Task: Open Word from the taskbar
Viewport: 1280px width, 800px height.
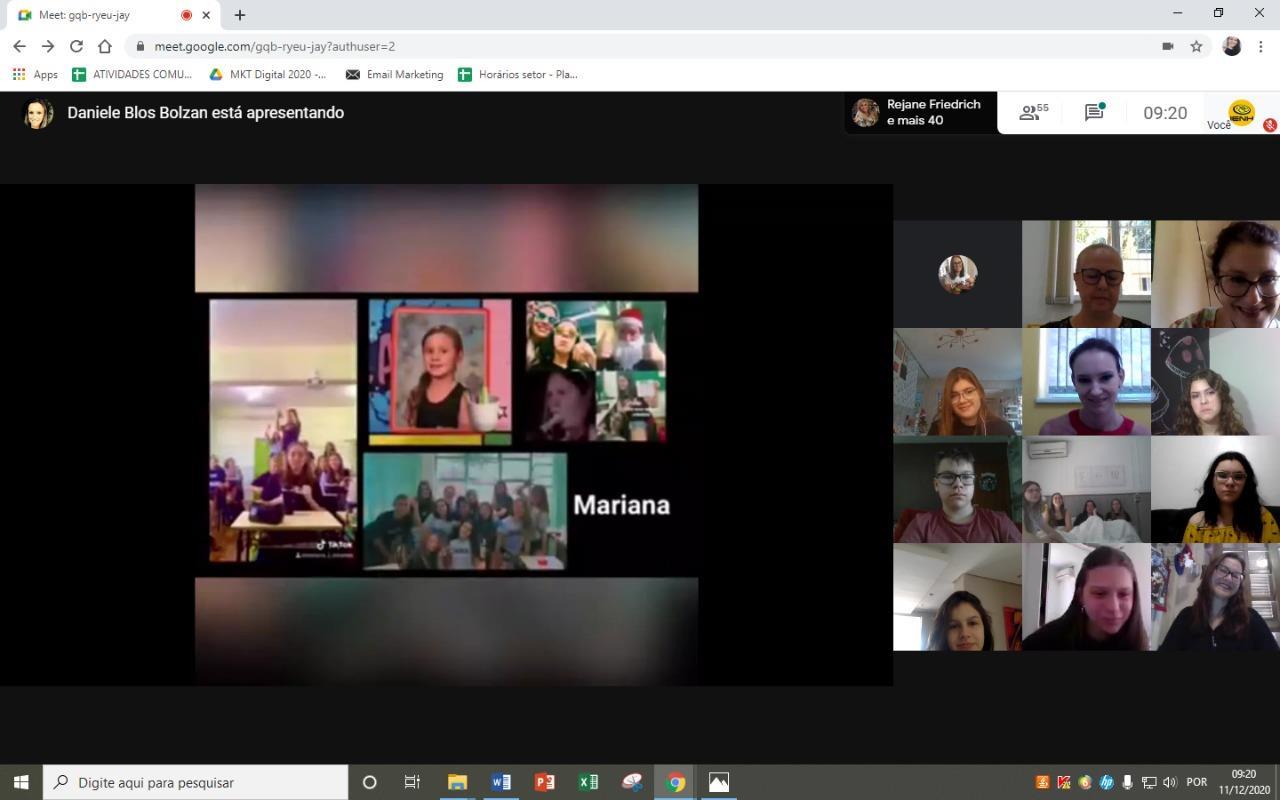Action: [x=501, y=782]
